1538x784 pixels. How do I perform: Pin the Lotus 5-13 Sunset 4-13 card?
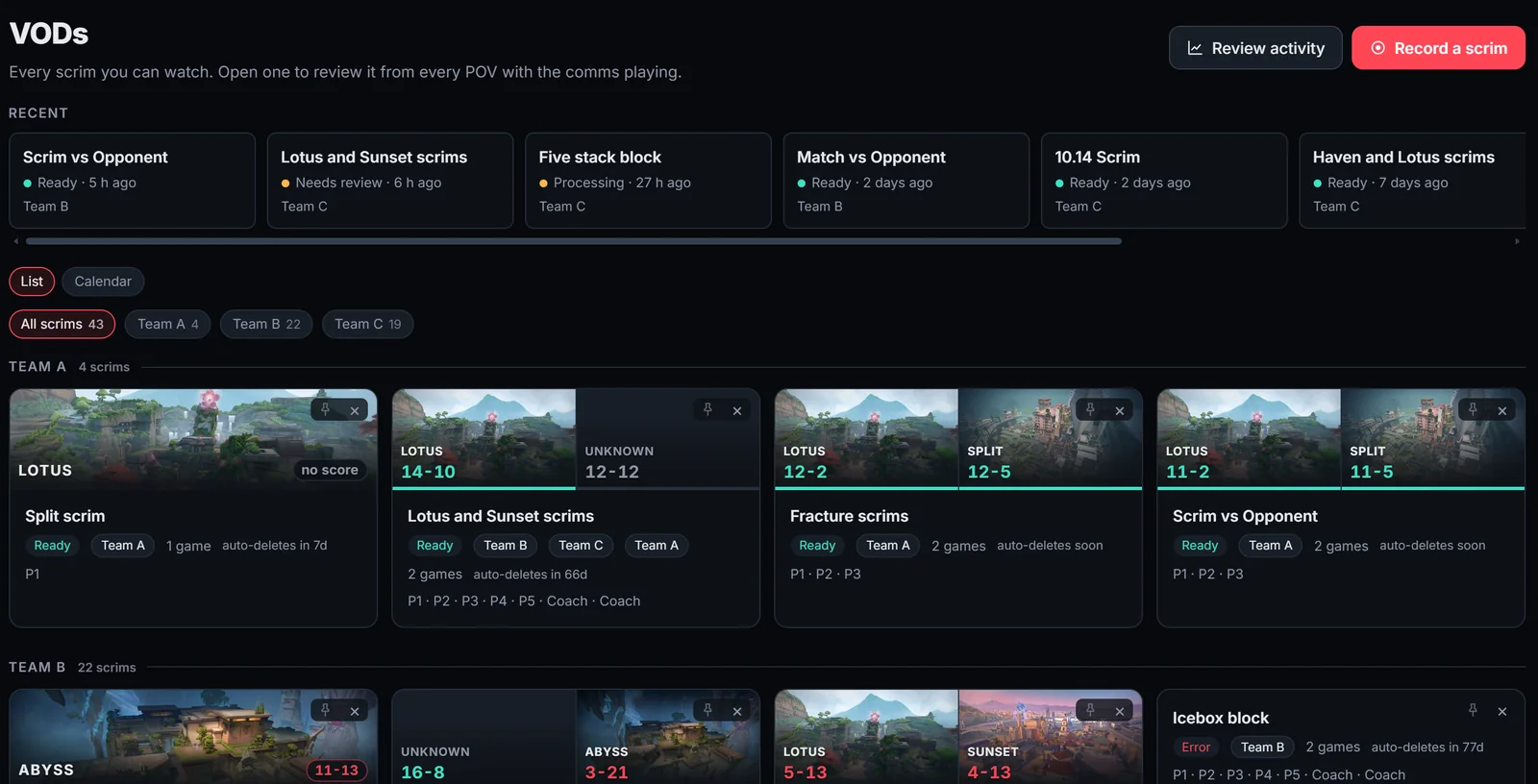[x=1091, y=711]
